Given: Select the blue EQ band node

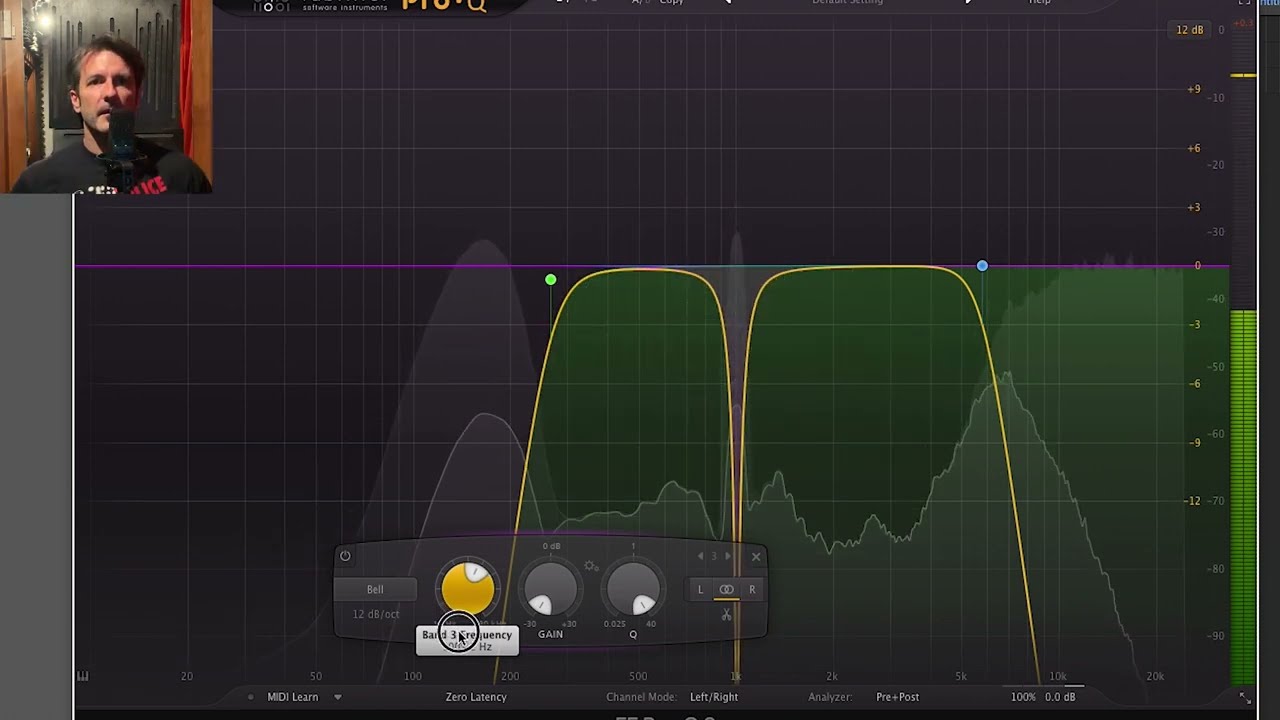Looking at the screenshot, I should [982, 266].
